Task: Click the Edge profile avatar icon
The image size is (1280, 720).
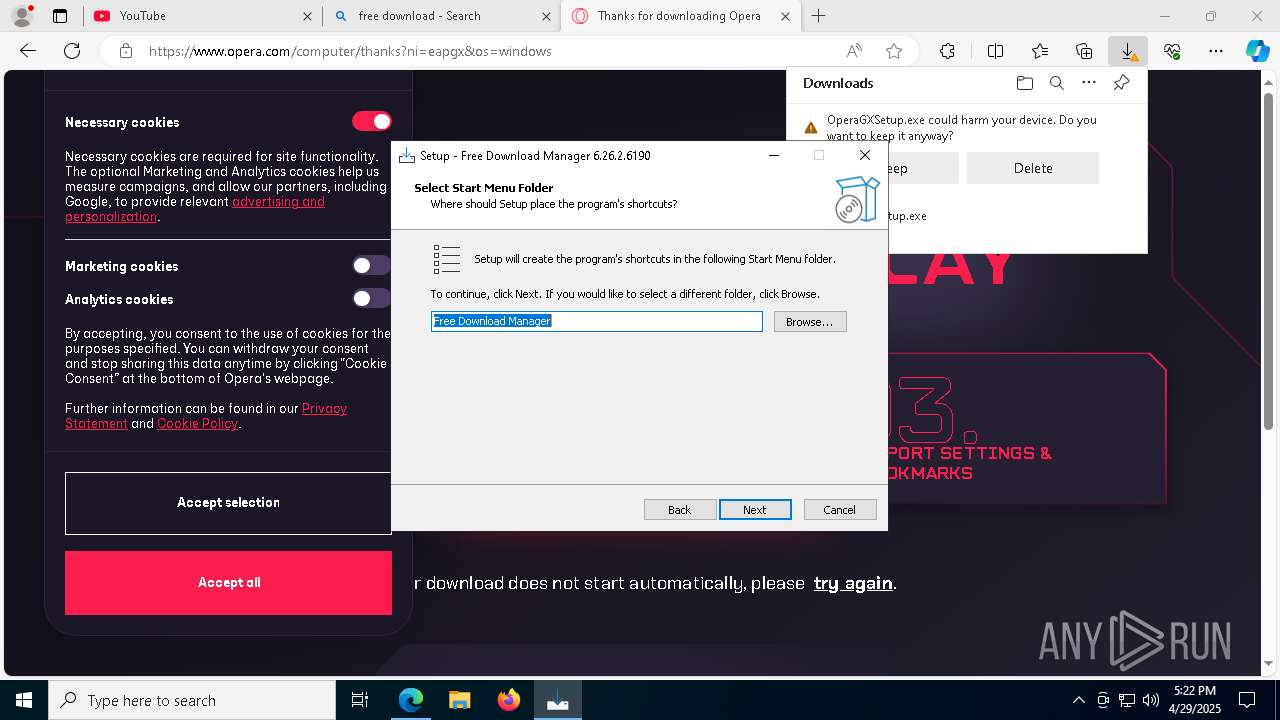Action: tap(21, 16)
